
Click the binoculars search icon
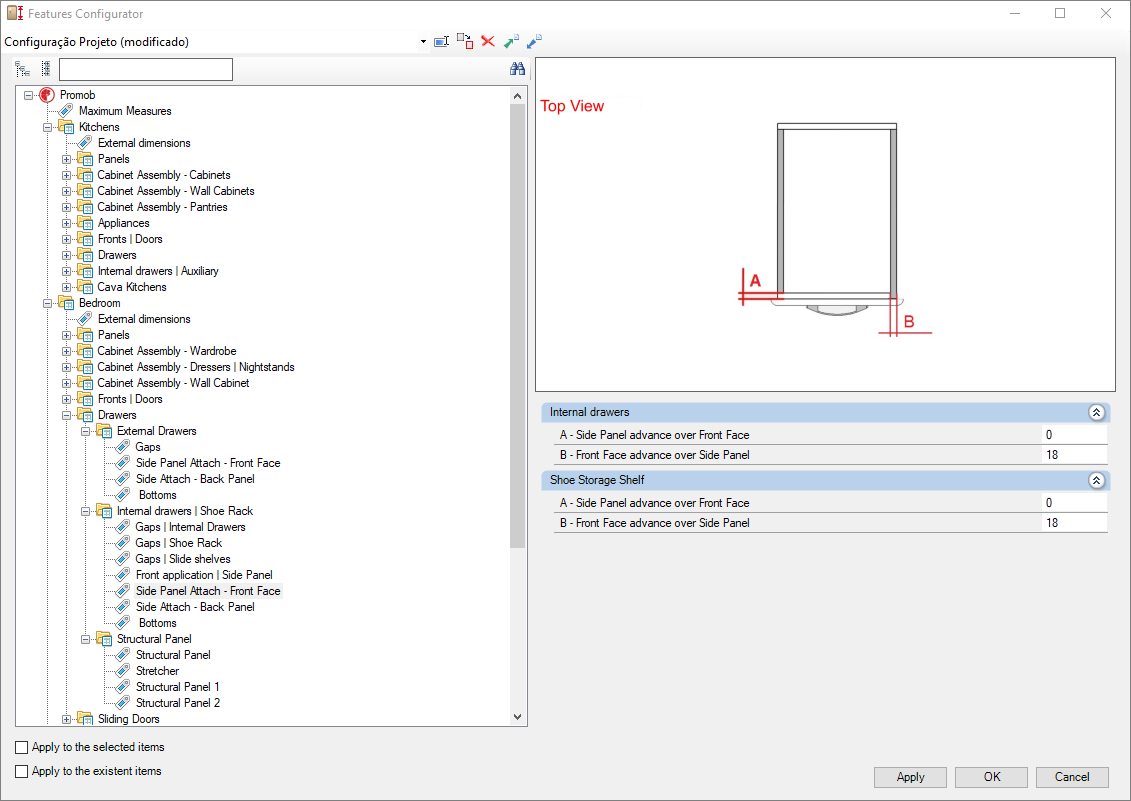click(x=517, y=69)
